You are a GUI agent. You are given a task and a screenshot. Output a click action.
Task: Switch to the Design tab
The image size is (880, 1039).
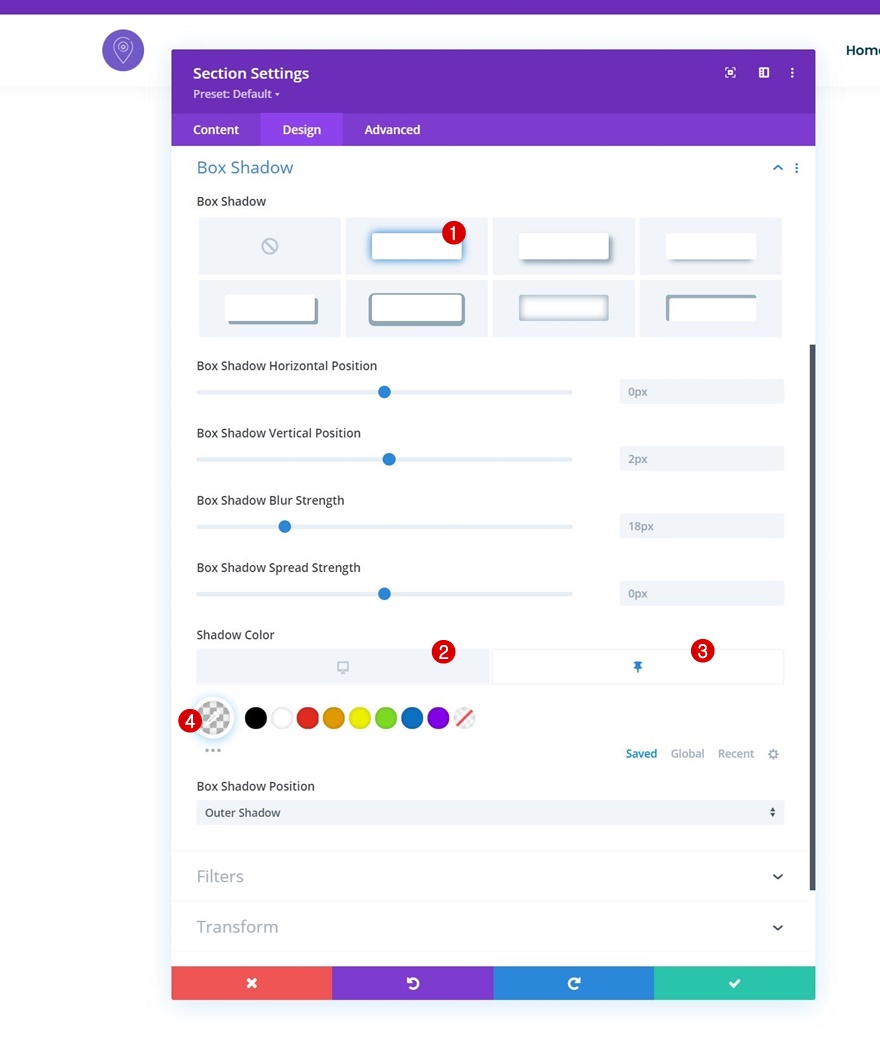point(302,129)
